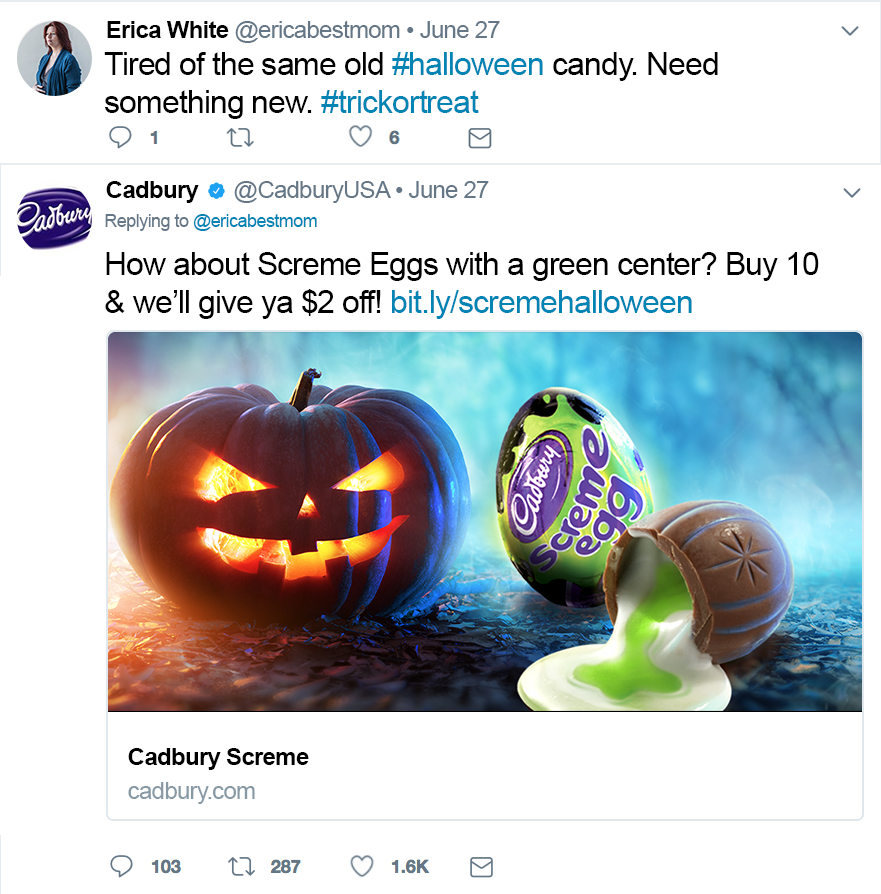Send Erica's tweet via direct message
The width and height of the screenshot is (881, 894).
480,138
